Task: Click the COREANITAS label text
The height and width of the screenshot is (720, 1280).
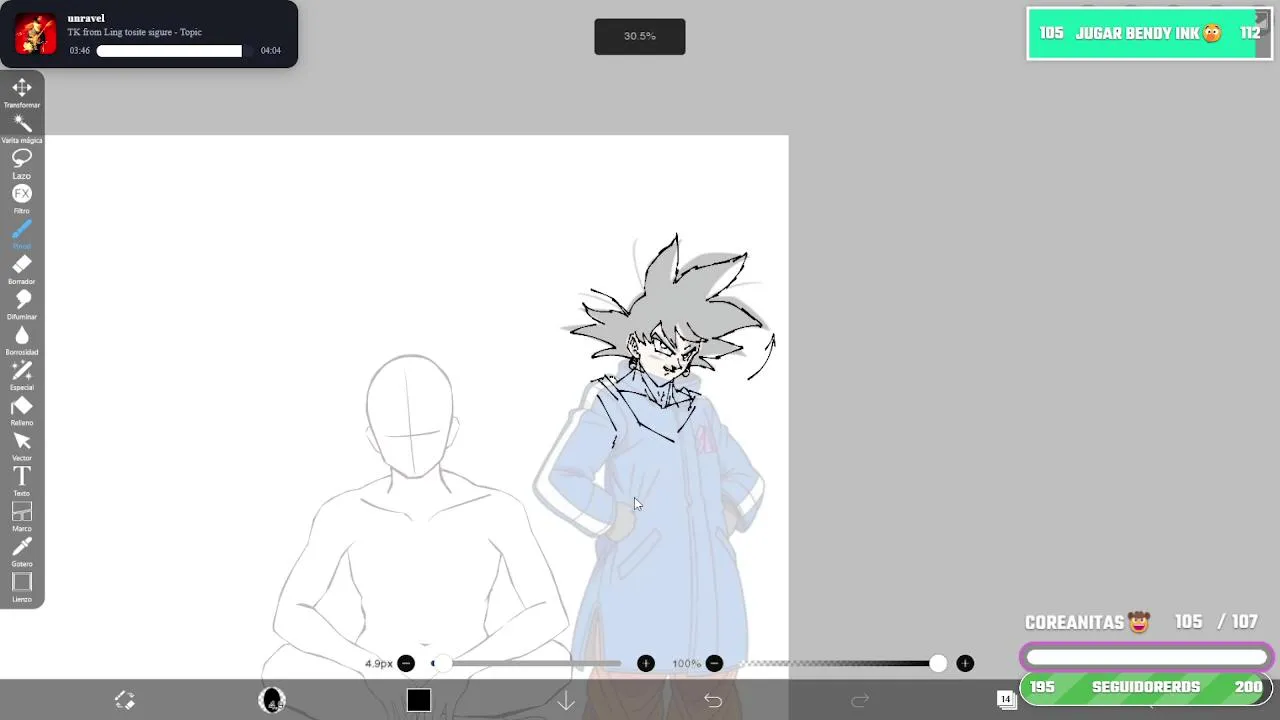Action: [x=1074, y=623]
